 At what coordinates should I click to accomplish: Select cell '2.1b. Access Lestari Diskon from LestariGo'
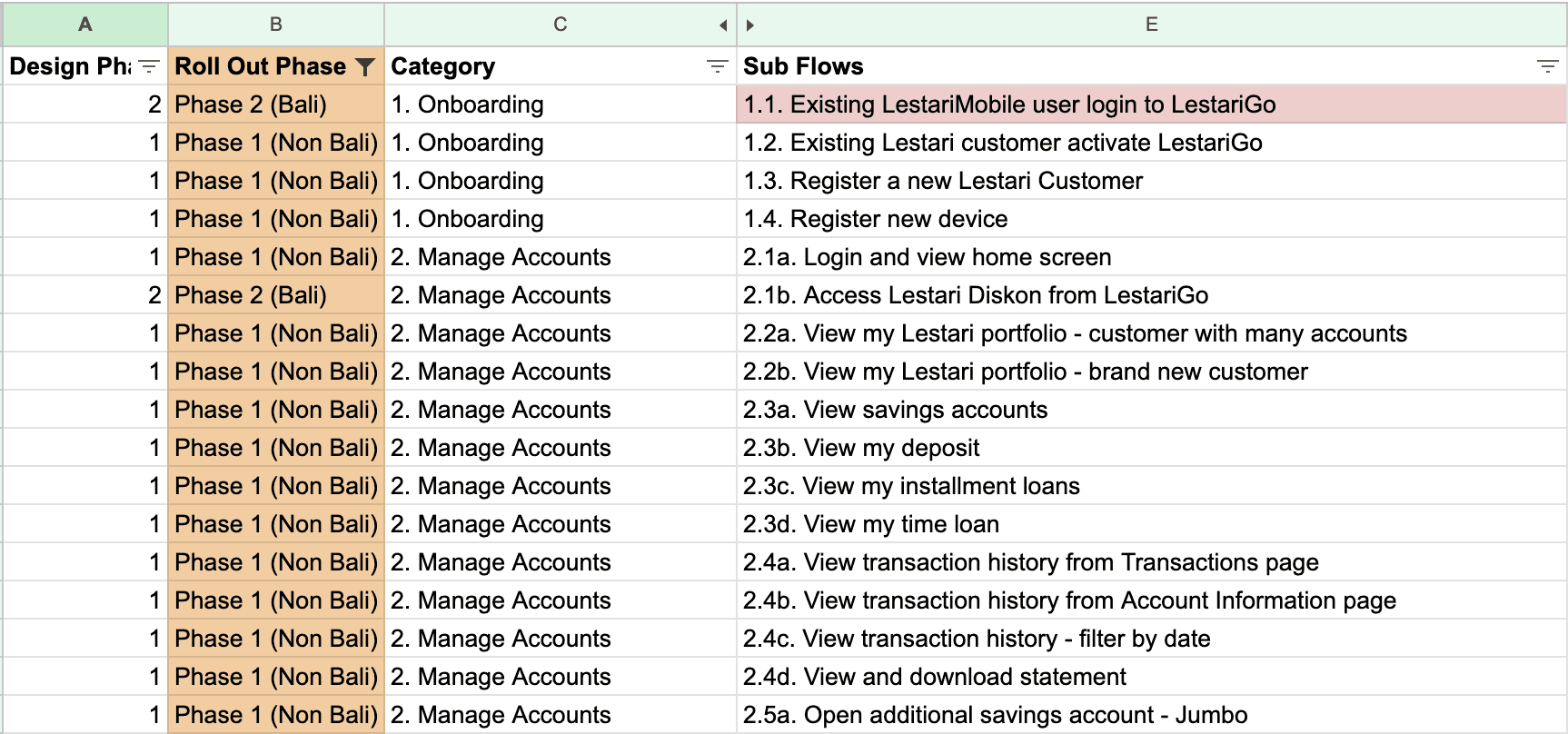[x=1152, y=295]
